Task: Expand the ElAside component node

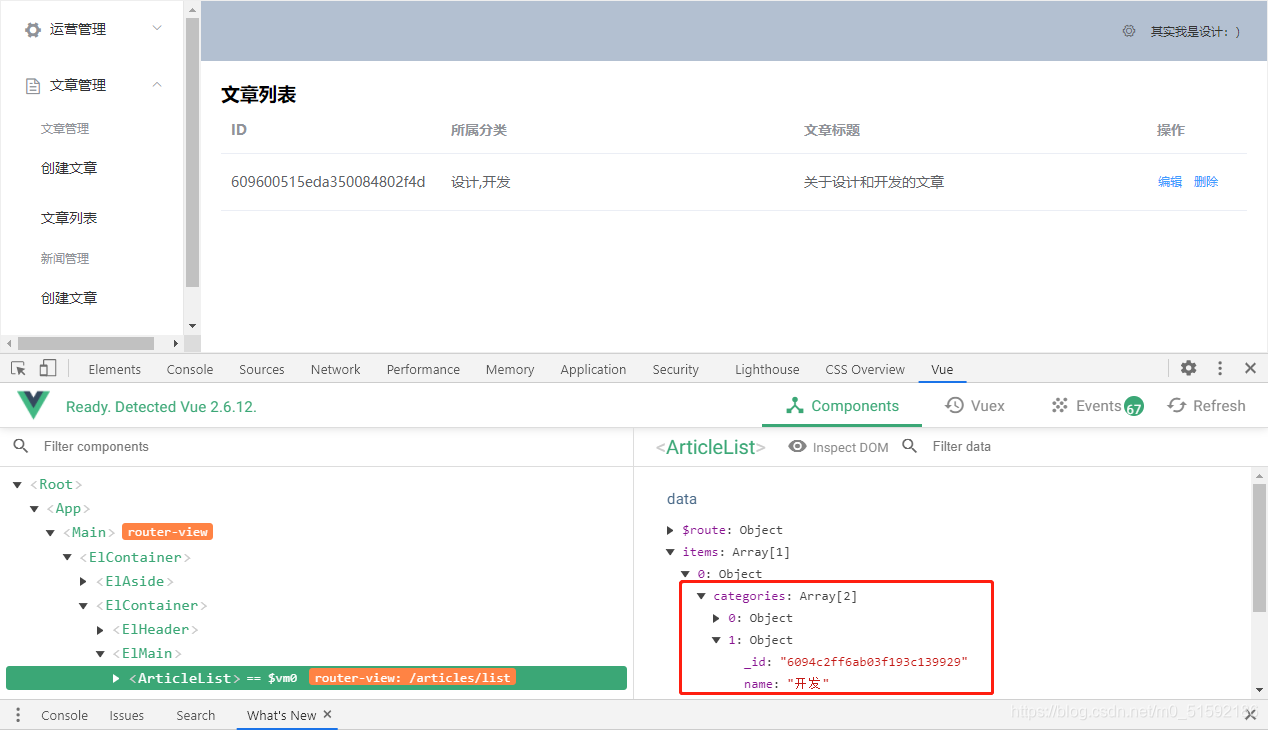Action: coord(83,581)
